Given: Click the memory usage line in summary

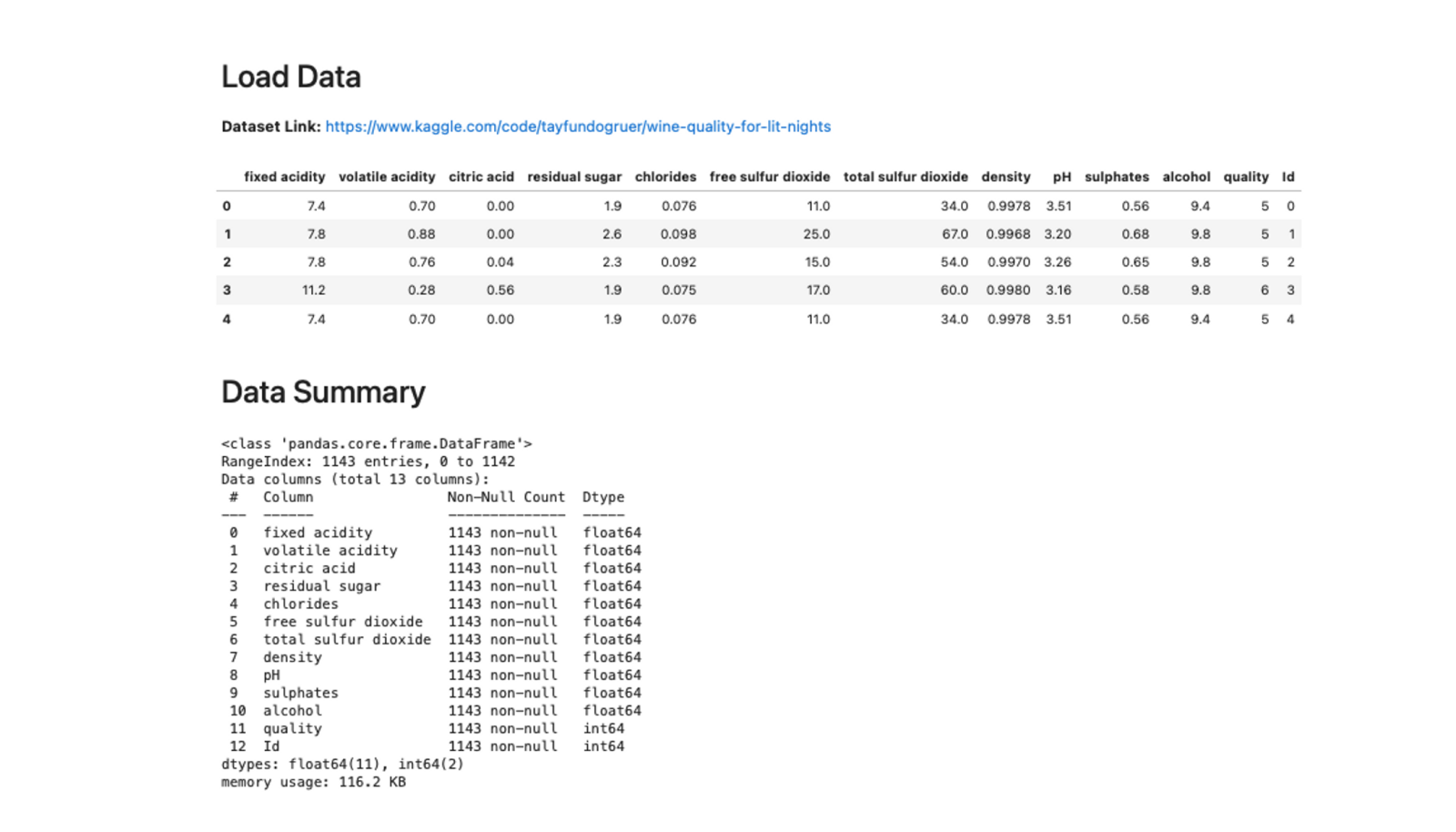Looking at the screenshot, I should (313, 782).
